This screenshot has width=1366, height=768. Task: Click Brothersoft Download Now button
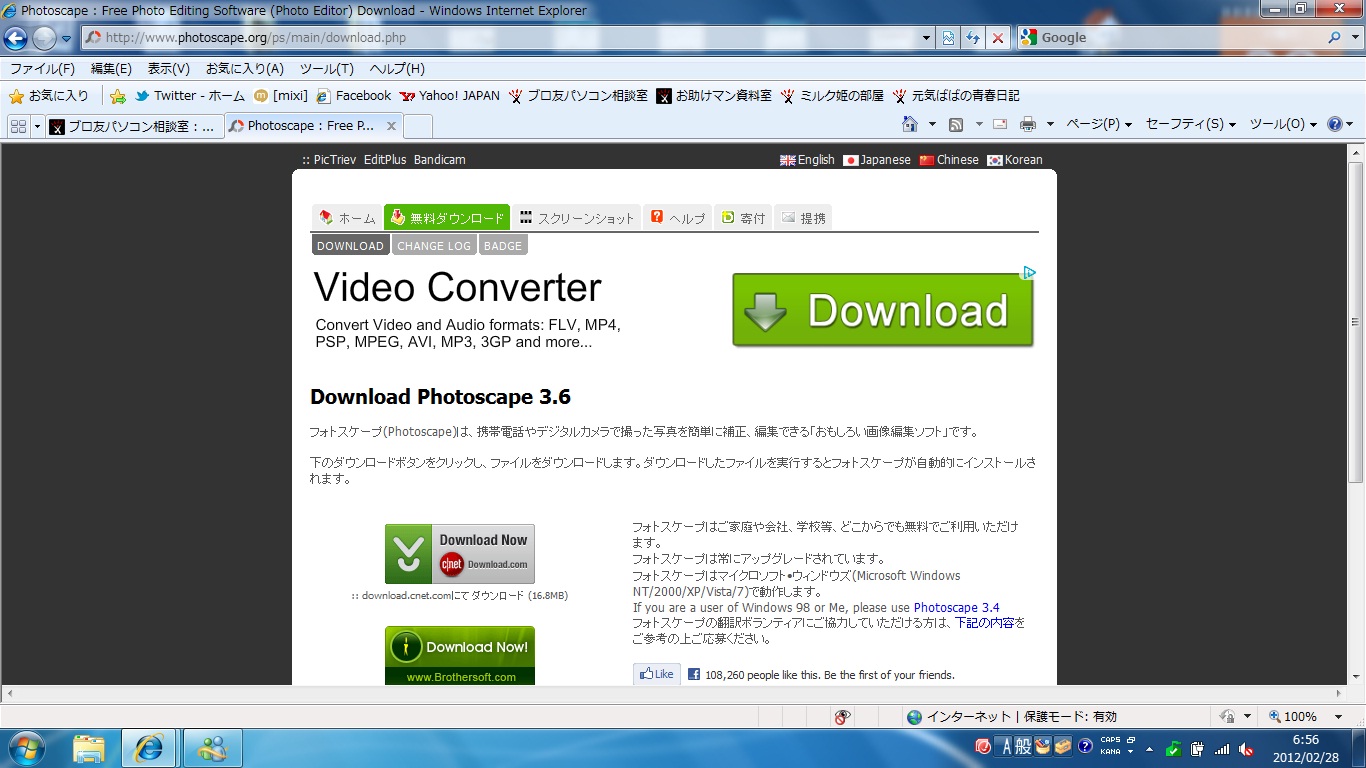point(460,656)
